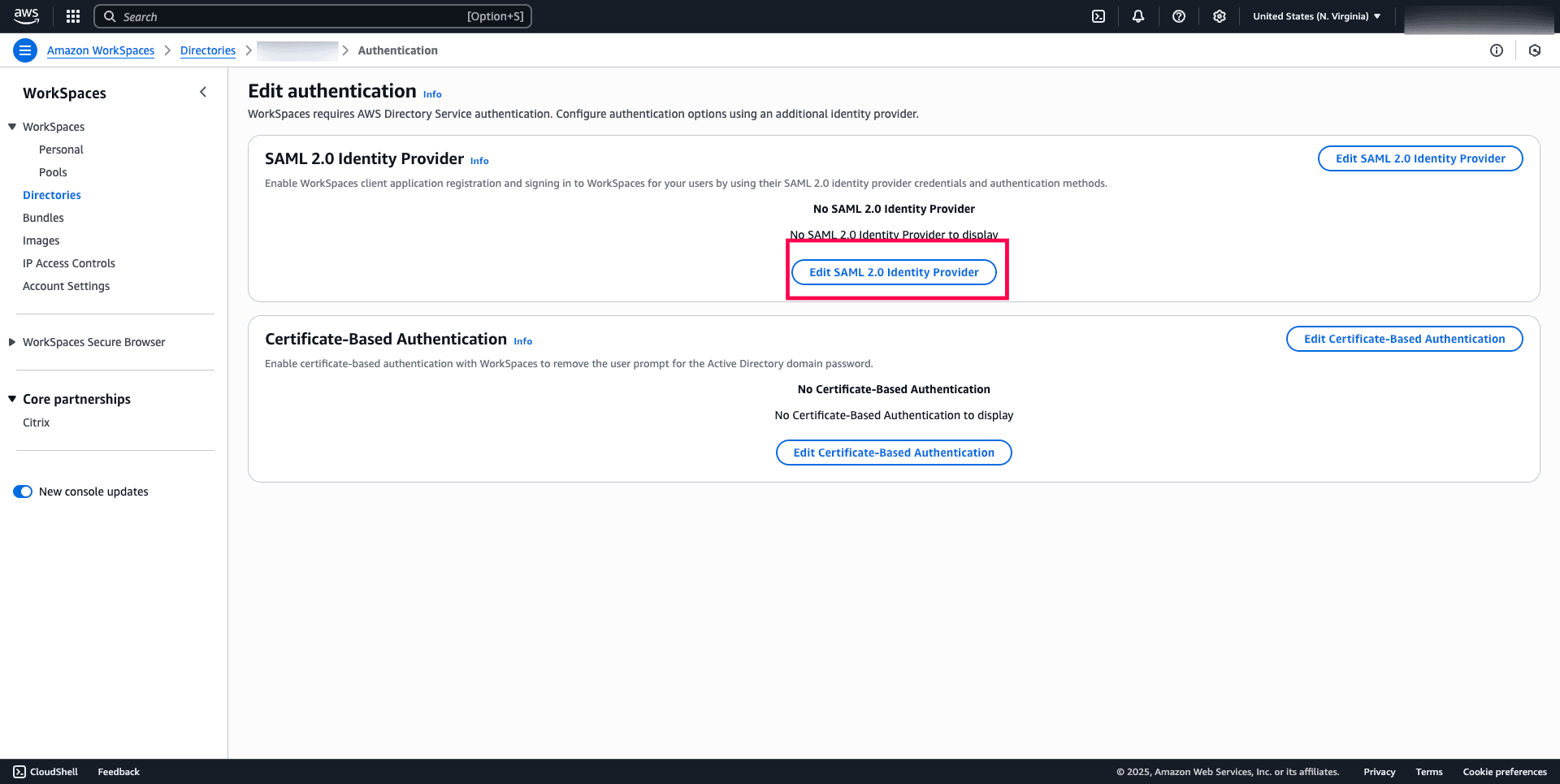Open Personal in the sidebar
Screen dimensions: 1560x784
tap(61, 149)
